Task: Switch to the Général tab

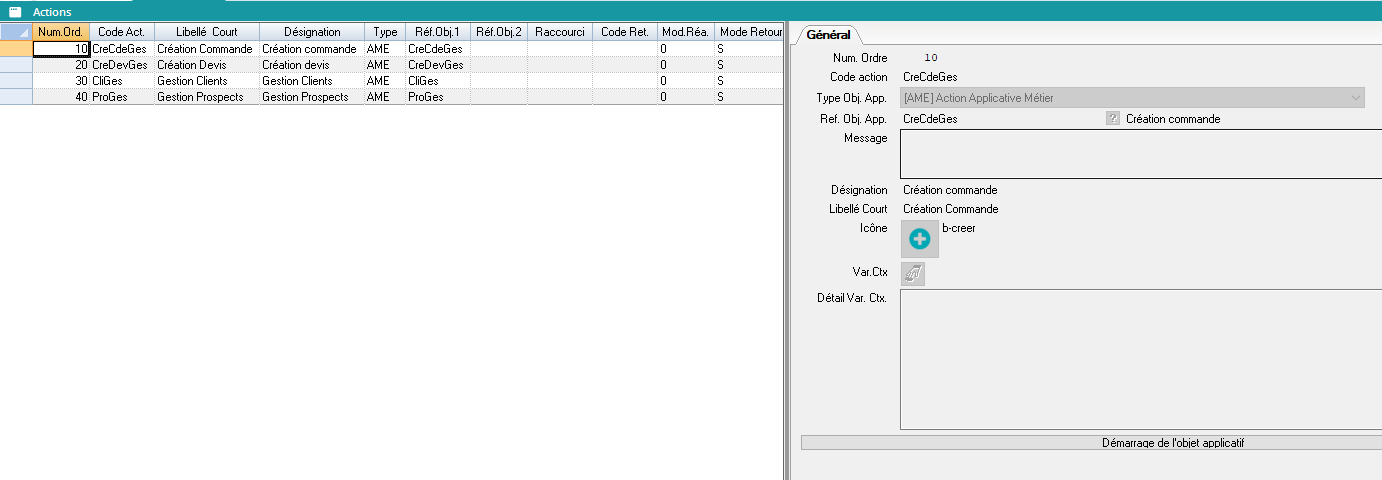Action: 827,35
